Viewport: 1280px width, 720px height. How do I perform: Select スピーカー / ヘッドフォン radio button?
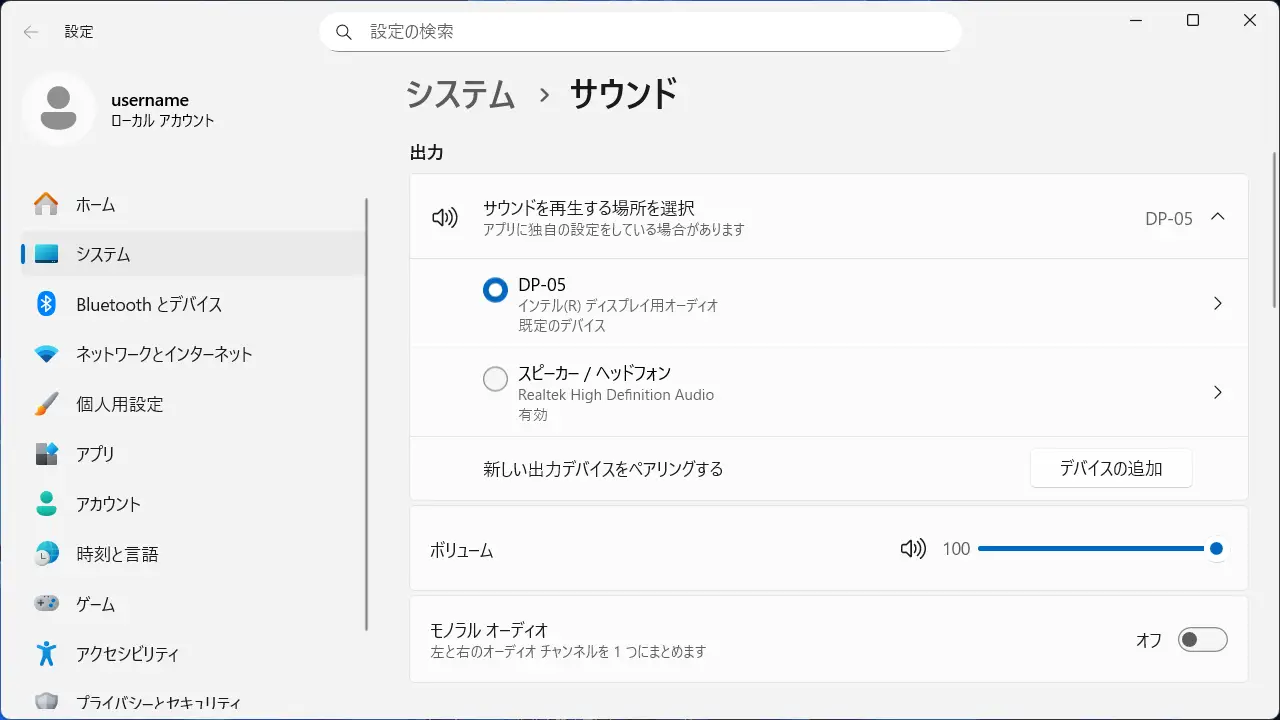(x=495, y=380)
